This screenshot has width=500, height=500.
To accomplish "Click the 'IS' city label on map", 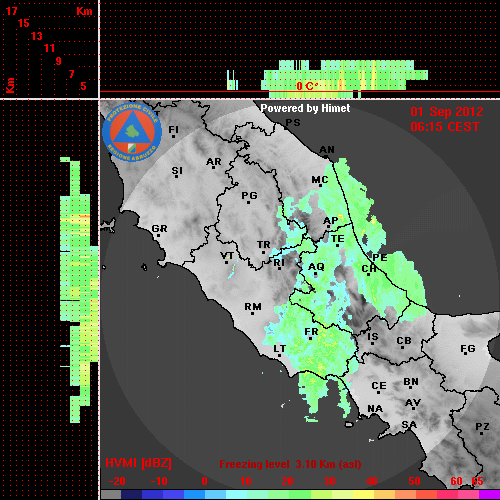I will [373, 337].
